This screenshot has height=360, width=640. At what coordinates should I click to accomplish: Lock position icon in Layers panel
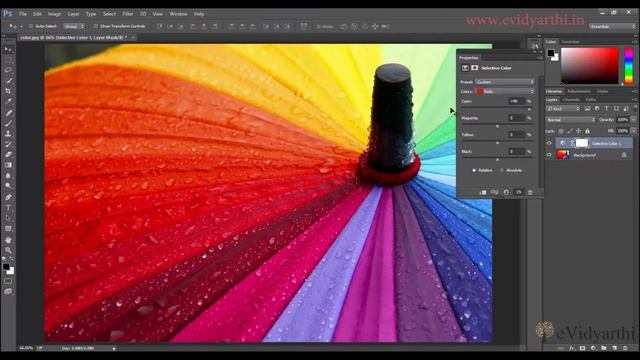click(x=578, y=131)
